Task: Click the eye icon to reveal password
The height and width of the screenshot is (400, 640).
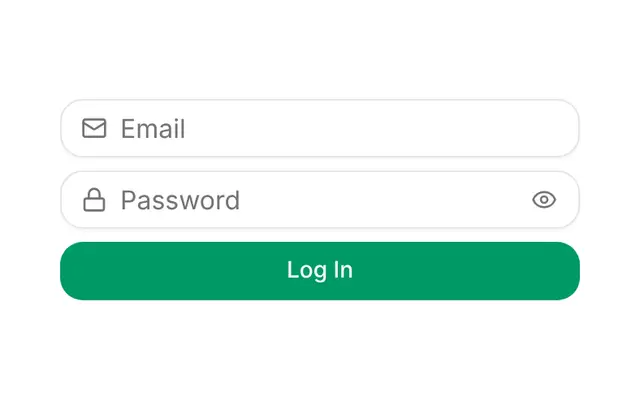Action: [x=544, y=200]
